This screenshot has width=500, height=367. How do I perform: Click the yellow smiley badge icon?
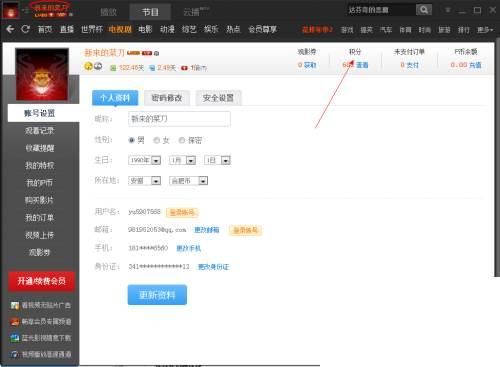88,66
